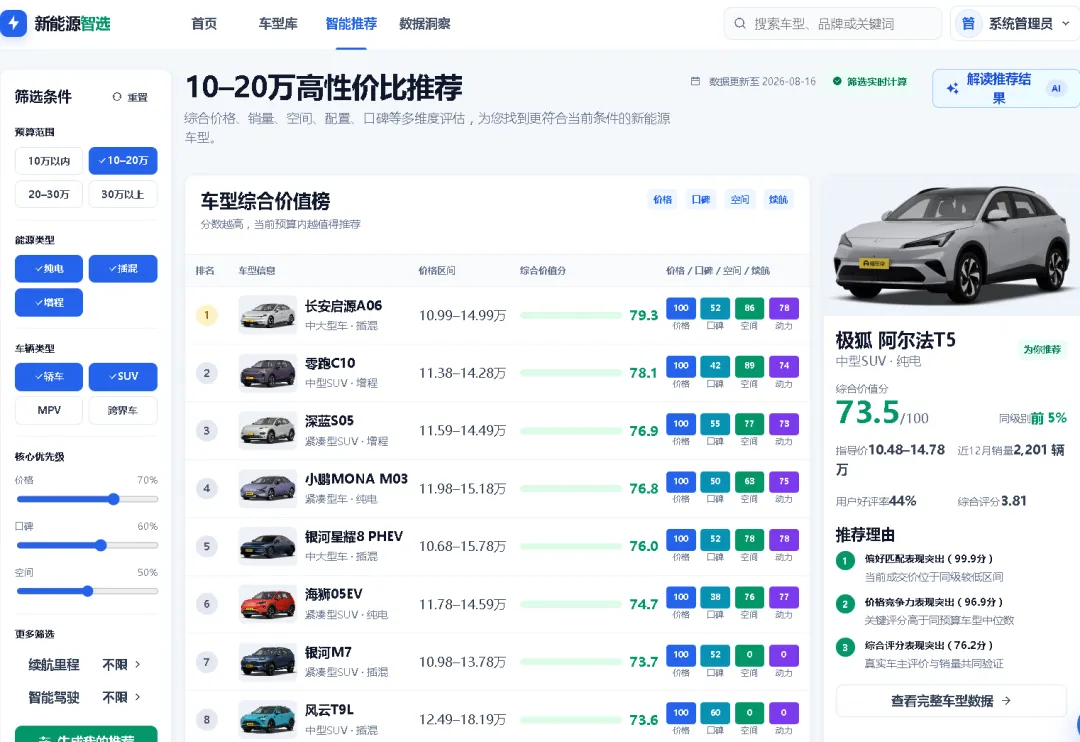Viewport: 1080px width, 742px height.
Task: Sort ranking by 空间 tag
Action: tap(740, 200)
